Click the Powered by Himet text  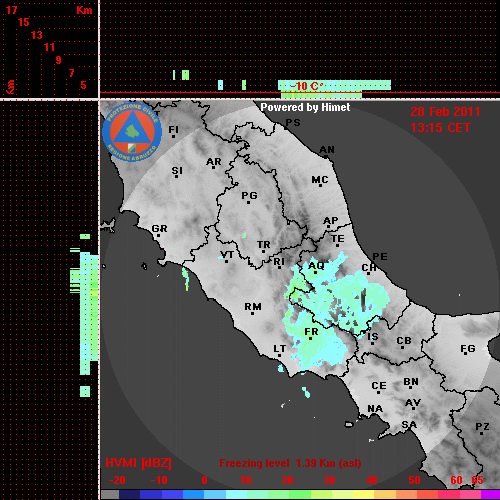(305, 107)
